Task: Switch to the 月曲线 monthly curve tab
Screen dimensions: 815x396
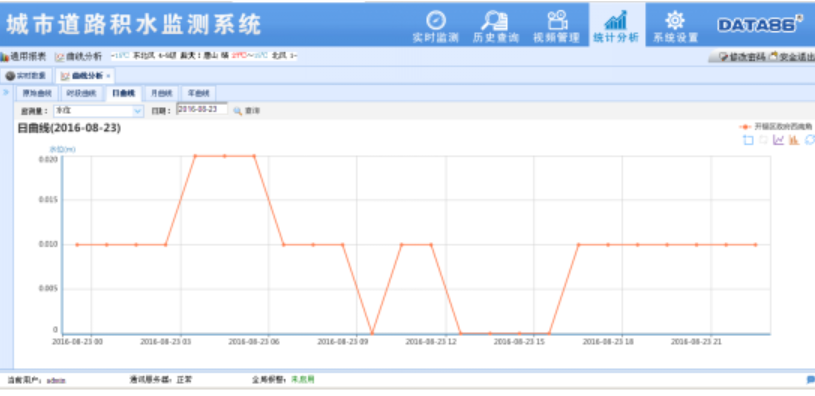Action: [161, 94]
